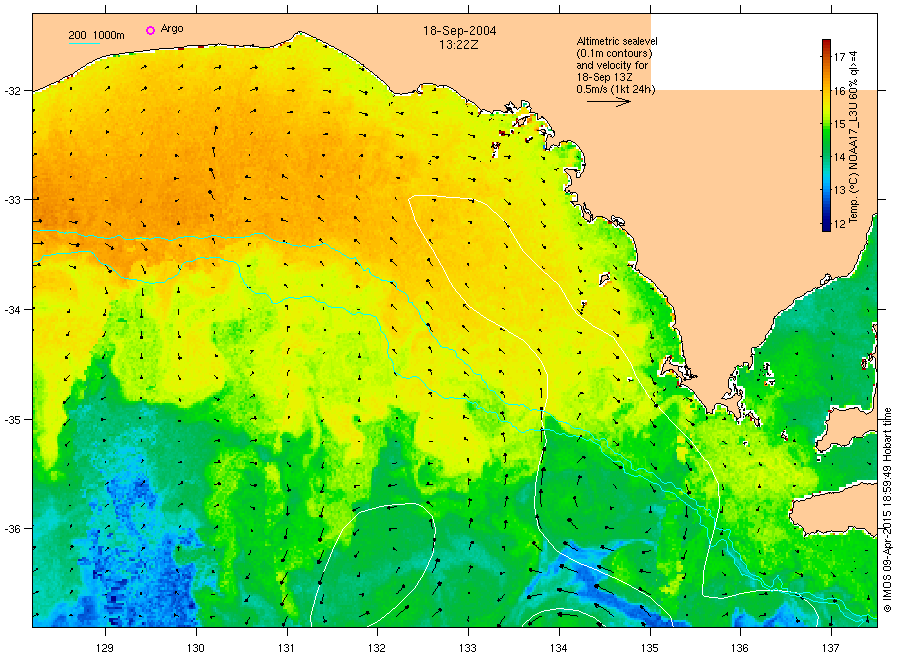Screen dimensions: 900x660
Task: Click longitude axis label 135
Action: [x=650, y=648]
